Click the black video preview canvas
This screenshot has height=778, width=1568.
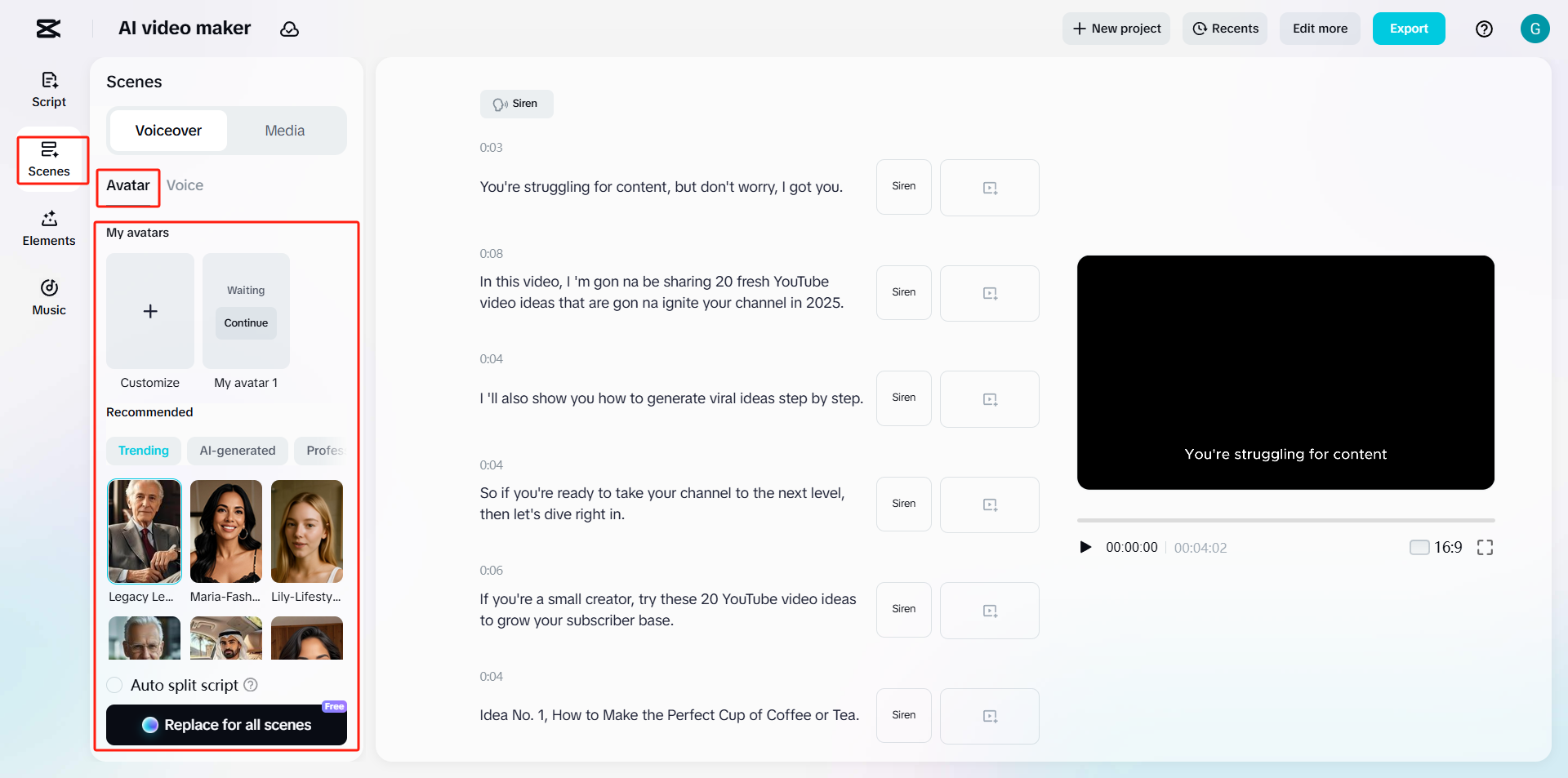point(1285,372)
